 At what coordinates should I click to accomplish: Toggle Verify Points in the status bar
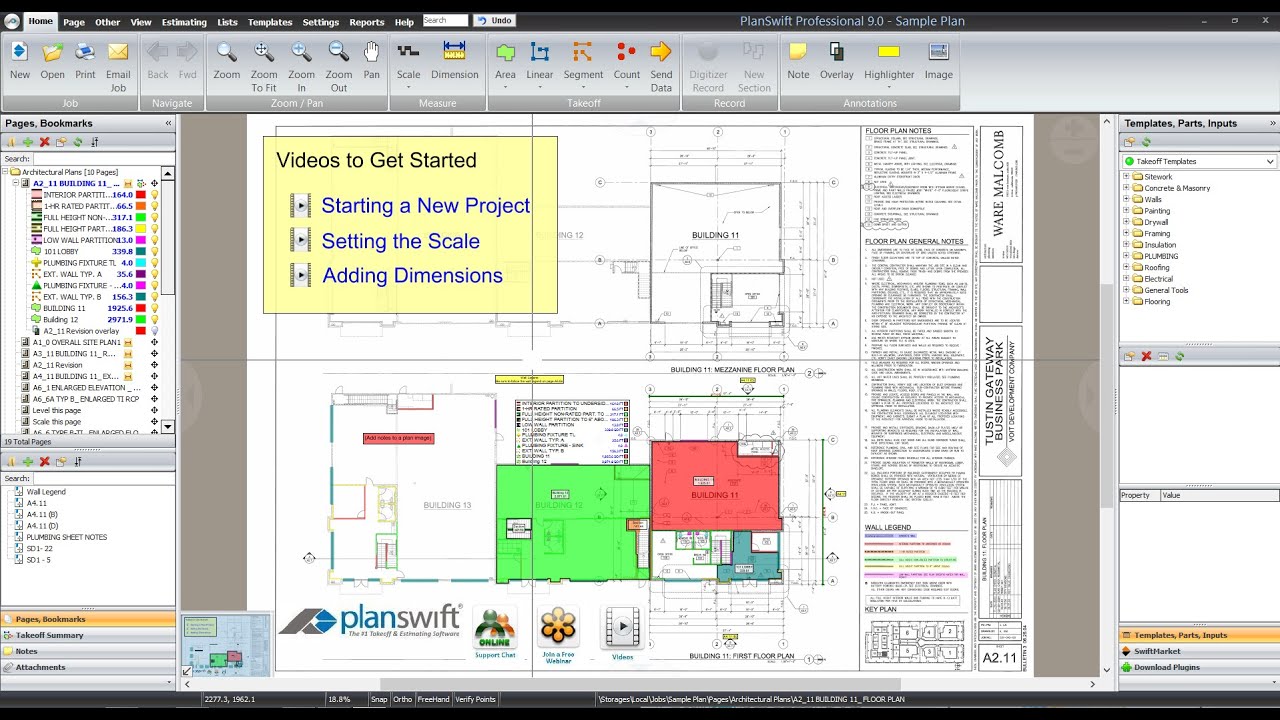(475, 700)
